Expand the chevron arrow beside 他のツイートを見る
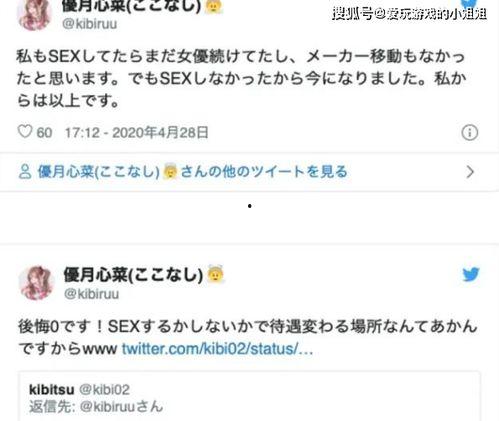The width and height of the screenshot is (499, 421). [x=470, y=172]
